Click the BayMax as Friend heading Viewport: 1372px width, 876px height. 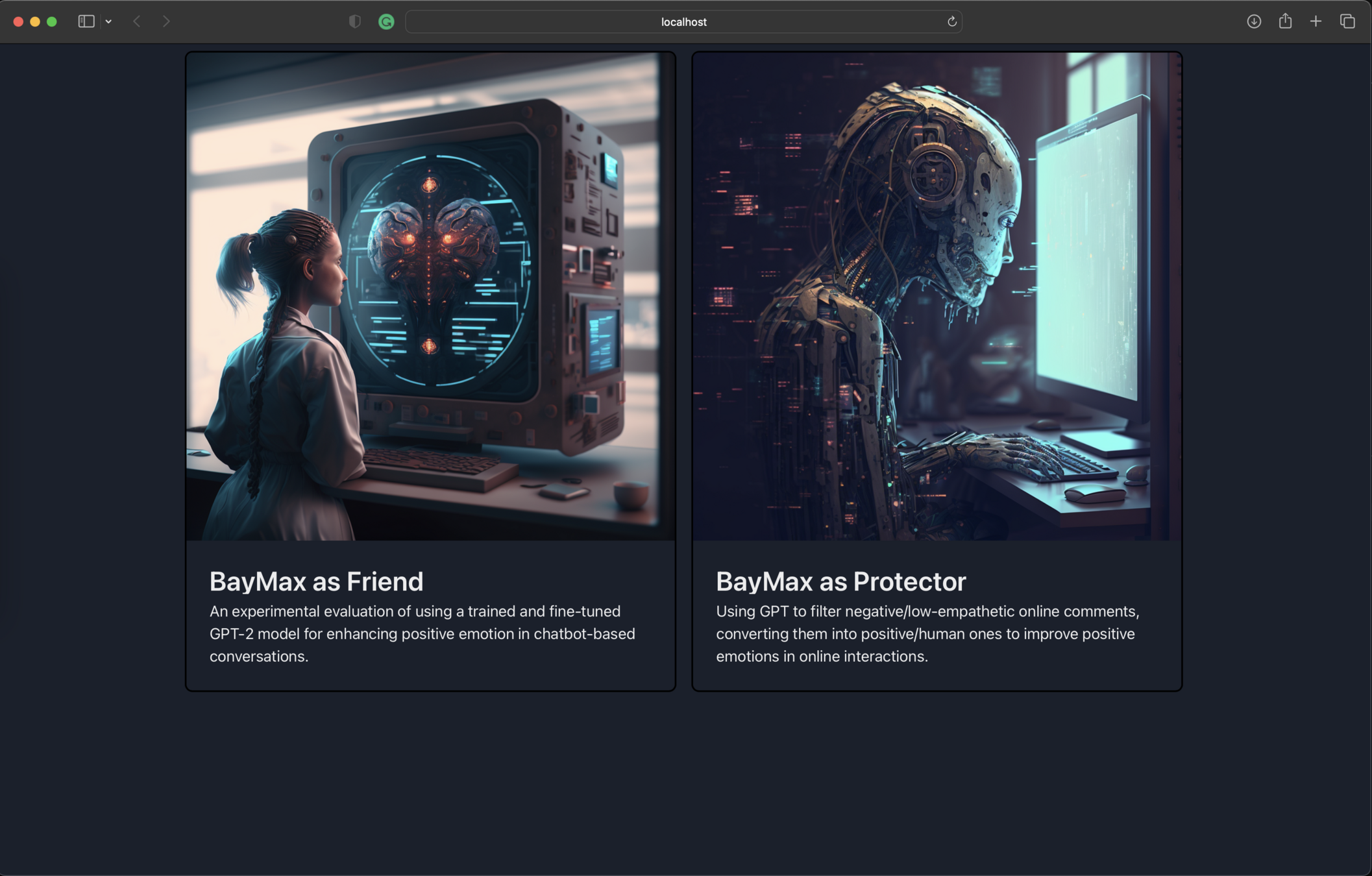tap(316, 581)
